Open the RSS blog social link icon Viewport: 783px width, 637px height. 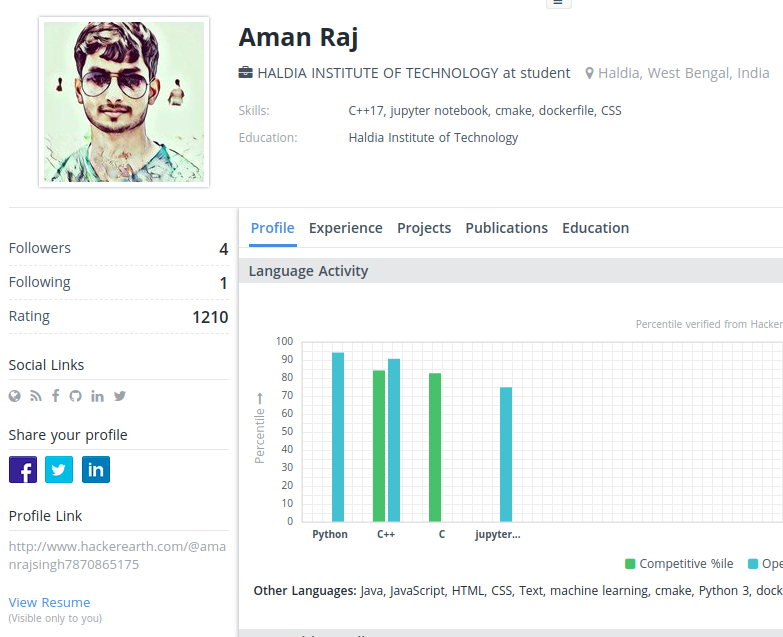pos(35,396)
